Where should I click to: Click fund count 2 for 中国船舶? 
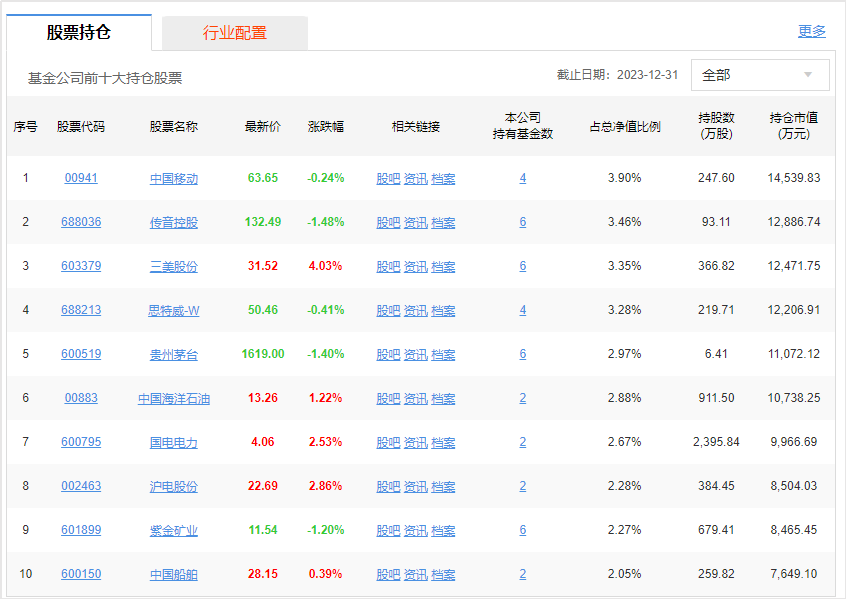523,574
